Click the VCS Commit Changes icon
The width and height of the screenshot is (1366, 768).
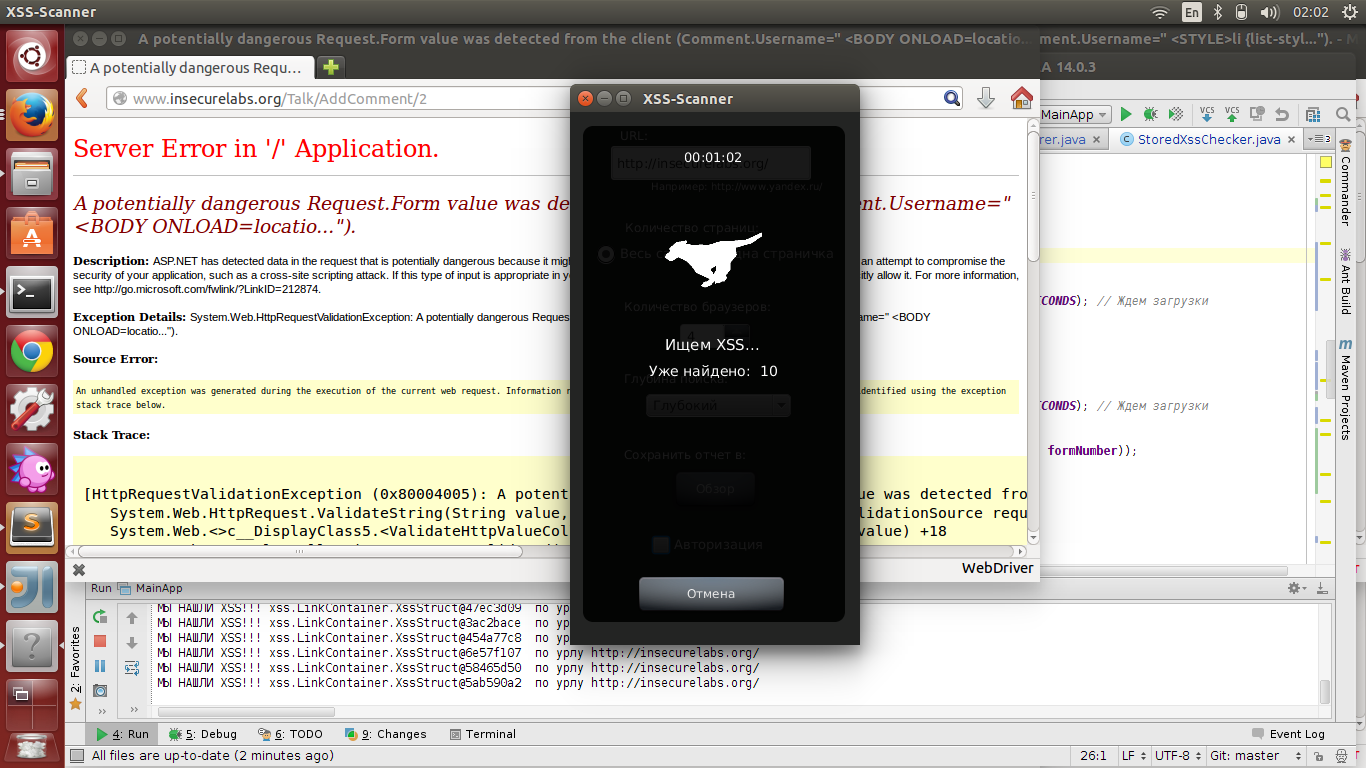point(1232,114)
